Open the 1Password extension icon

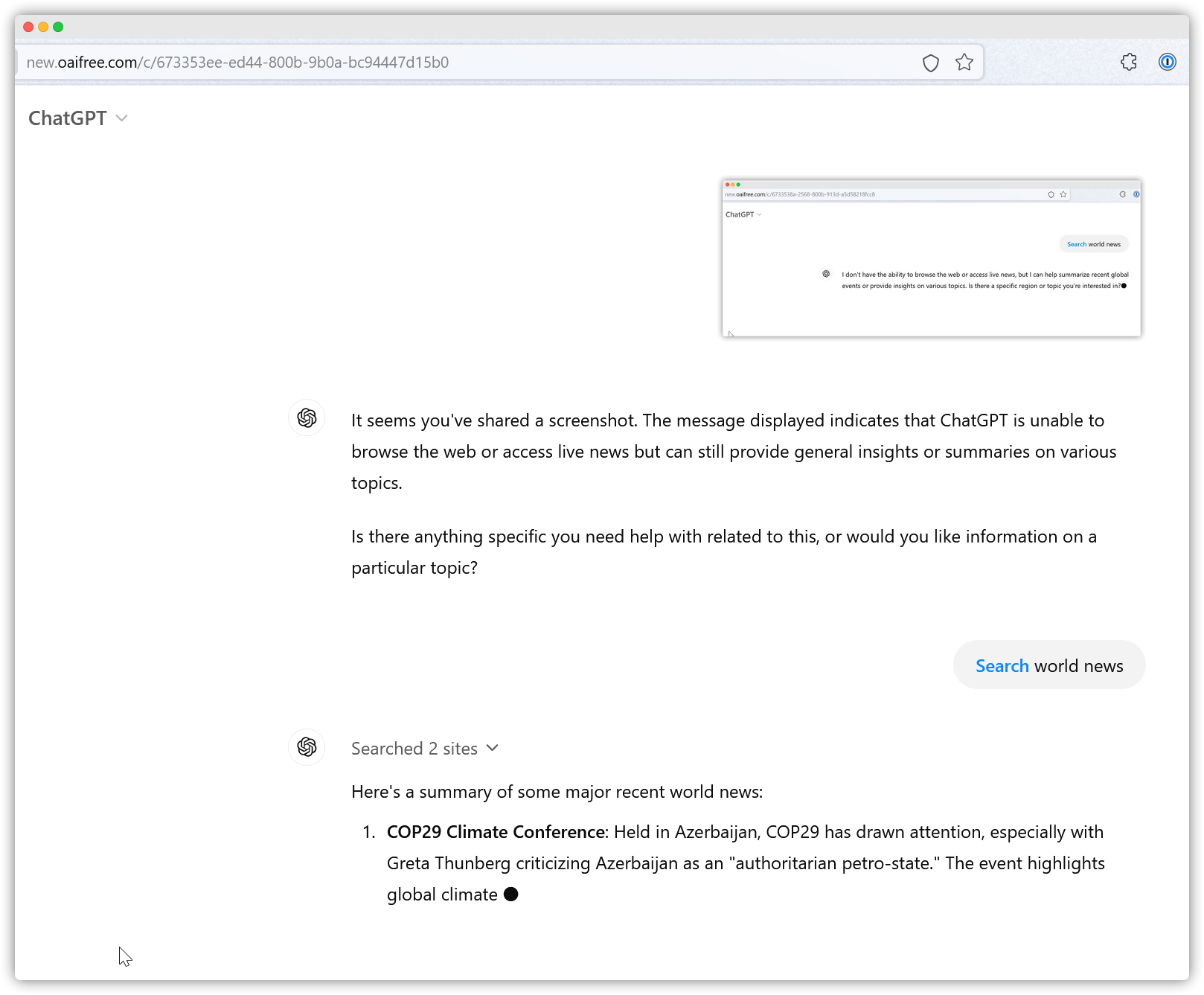coord(1167,62)
